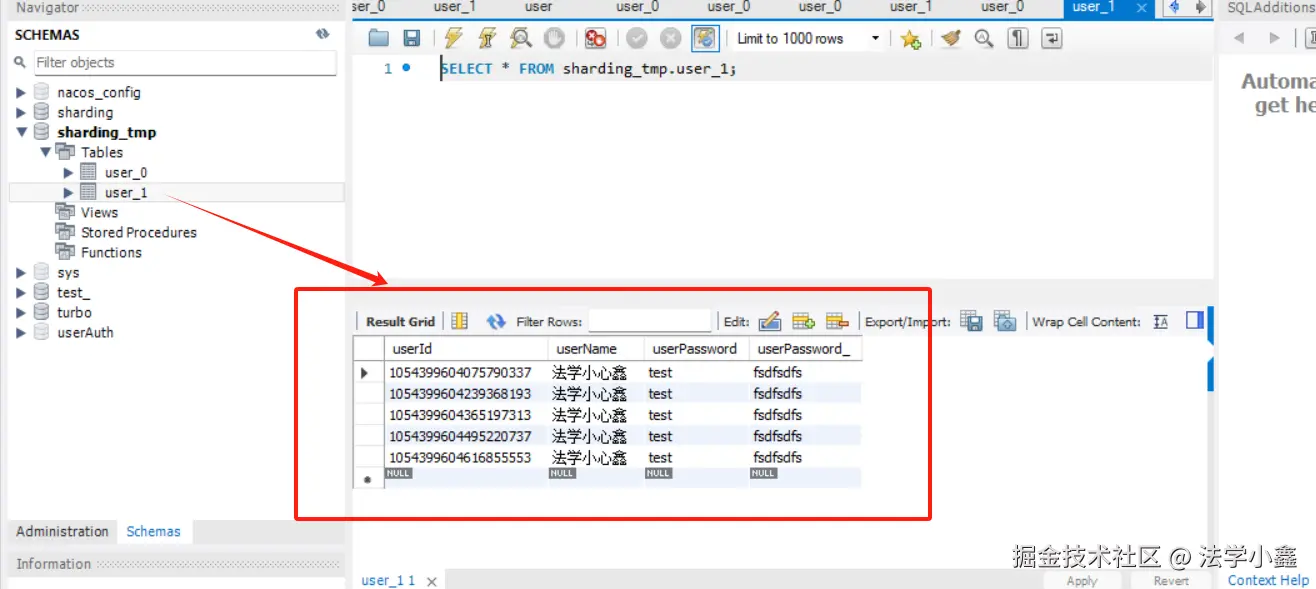Viewport: 1316px width, 589px height.
Task: Select the Views tree item
Action: pos(99,212)
